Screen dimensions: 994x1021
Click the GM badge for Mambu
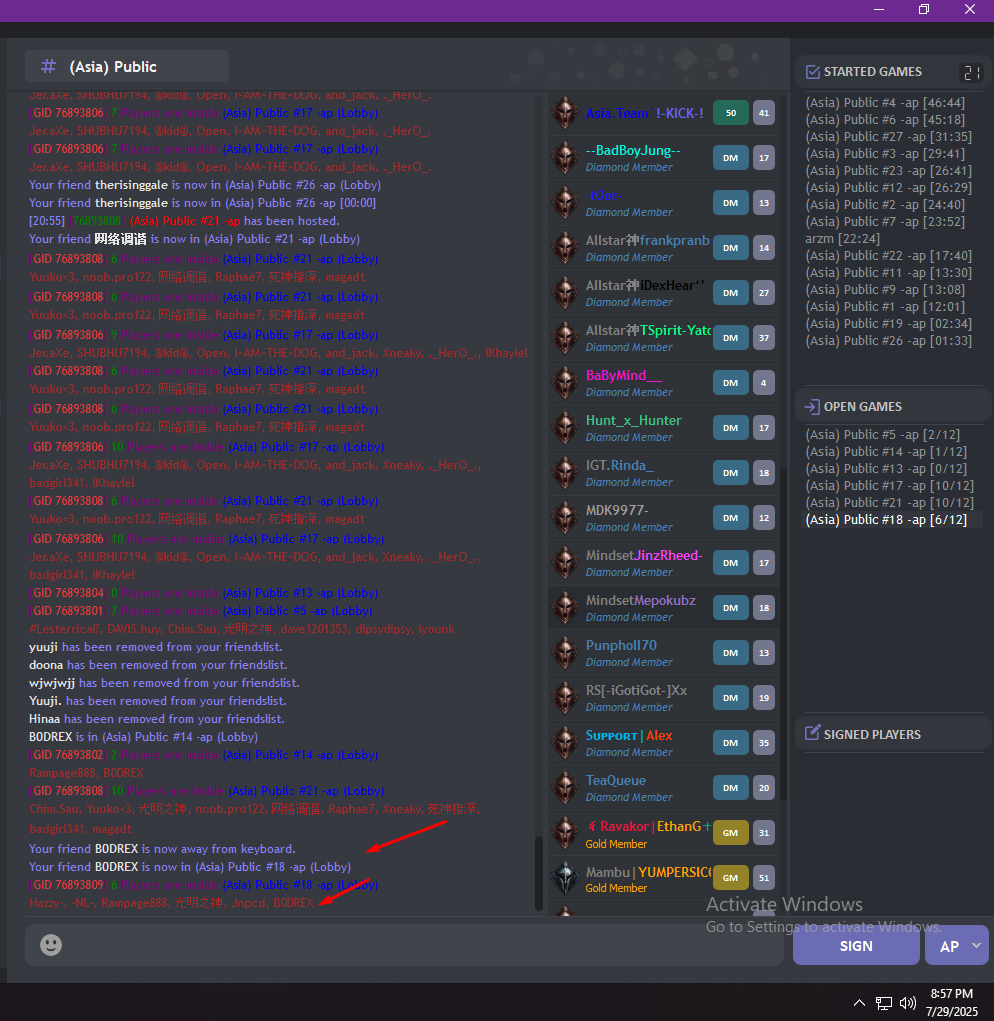(730, 878)
